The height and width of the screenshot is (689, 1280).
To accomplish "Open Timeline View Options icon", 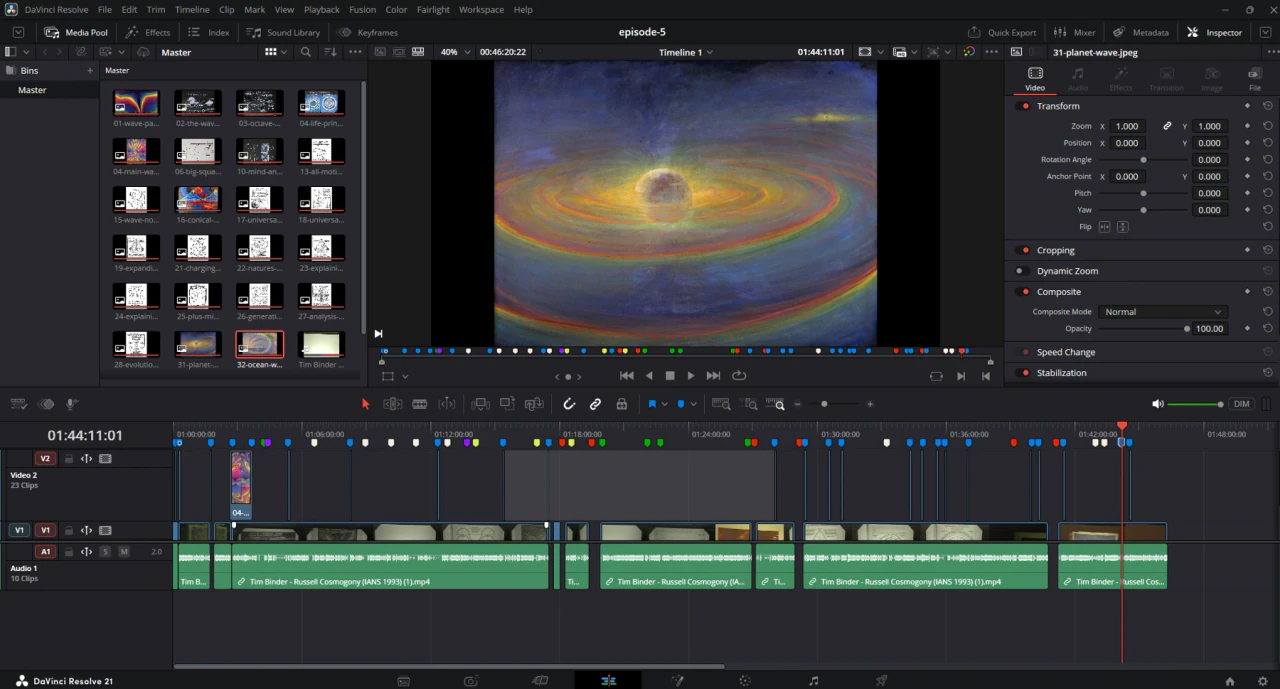I will pyautogui.click(x=18, y=404).
